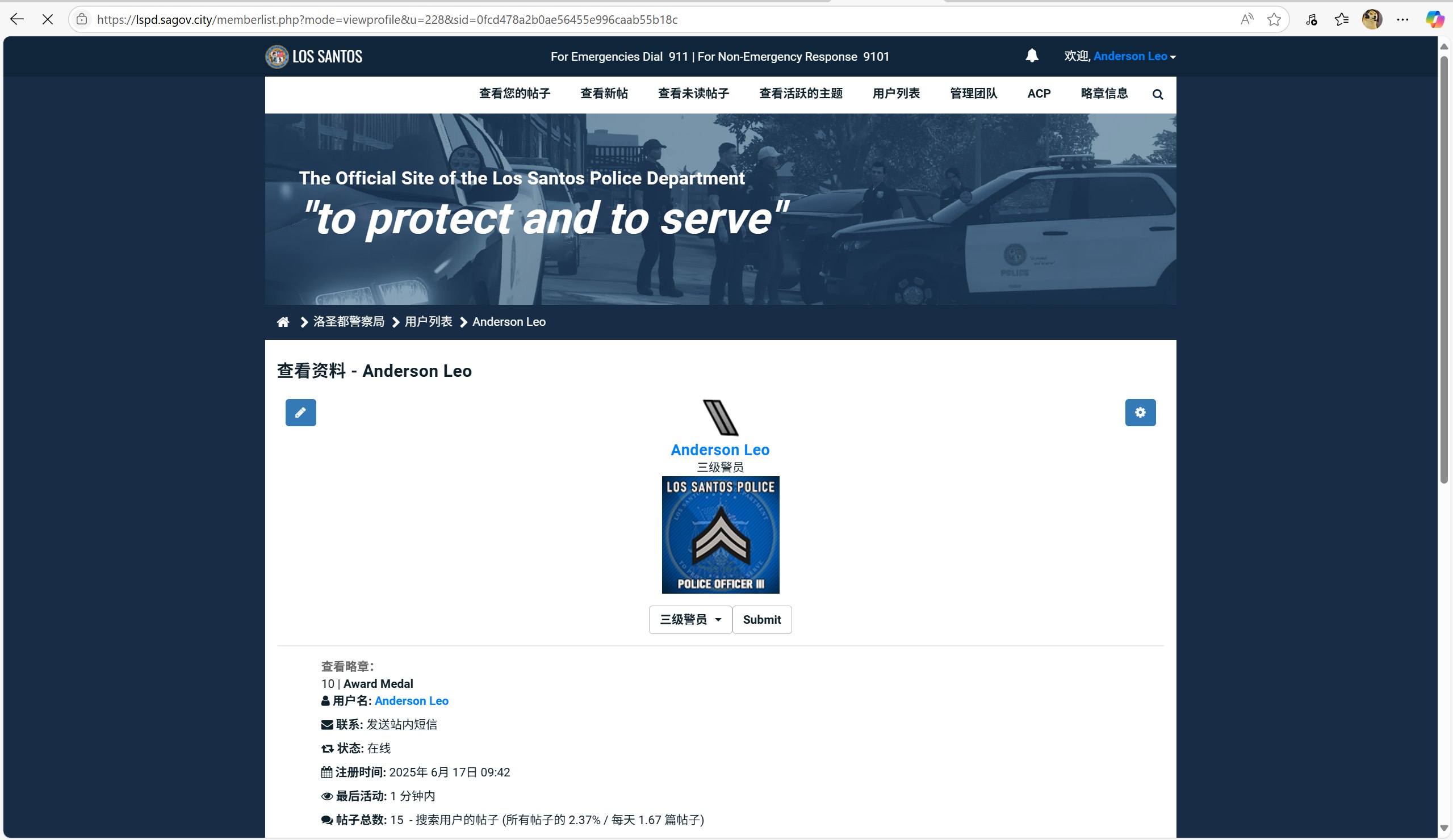Open the 三级警员 rank dropdown
This screenshot has width=1453, height=840.
pos(690,619)
